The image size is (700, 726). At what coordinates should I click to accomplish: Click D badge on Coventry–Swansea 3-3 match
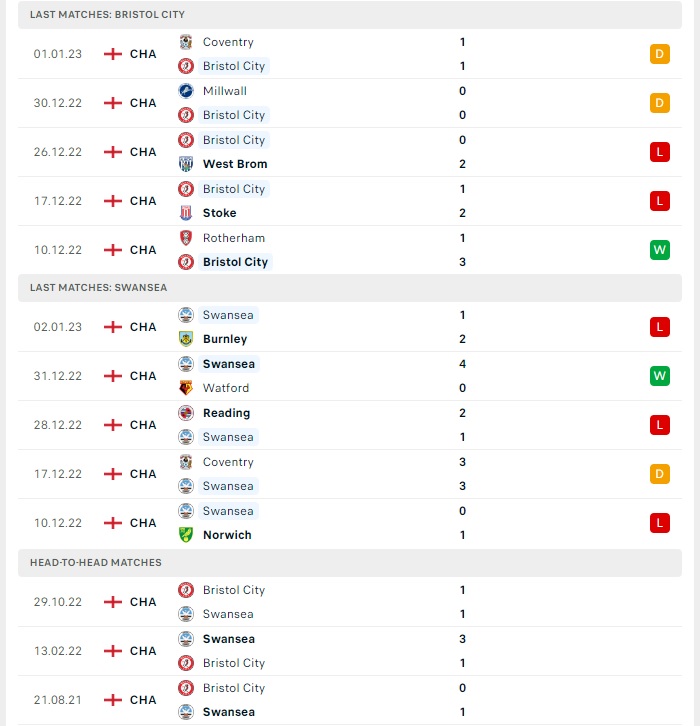(x=660, y=474)
